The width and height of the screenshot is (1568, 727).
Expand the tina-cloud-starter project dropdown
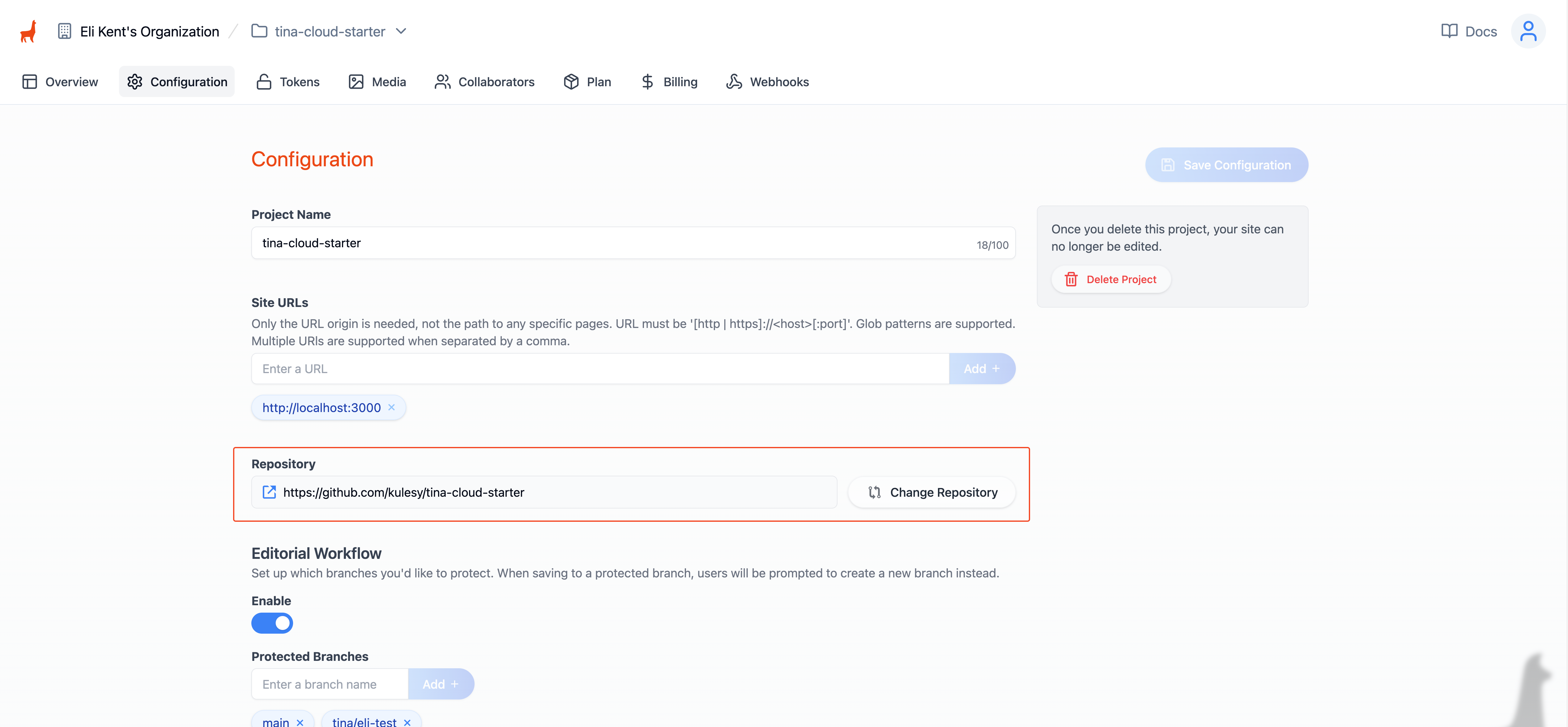coord(401,31)
